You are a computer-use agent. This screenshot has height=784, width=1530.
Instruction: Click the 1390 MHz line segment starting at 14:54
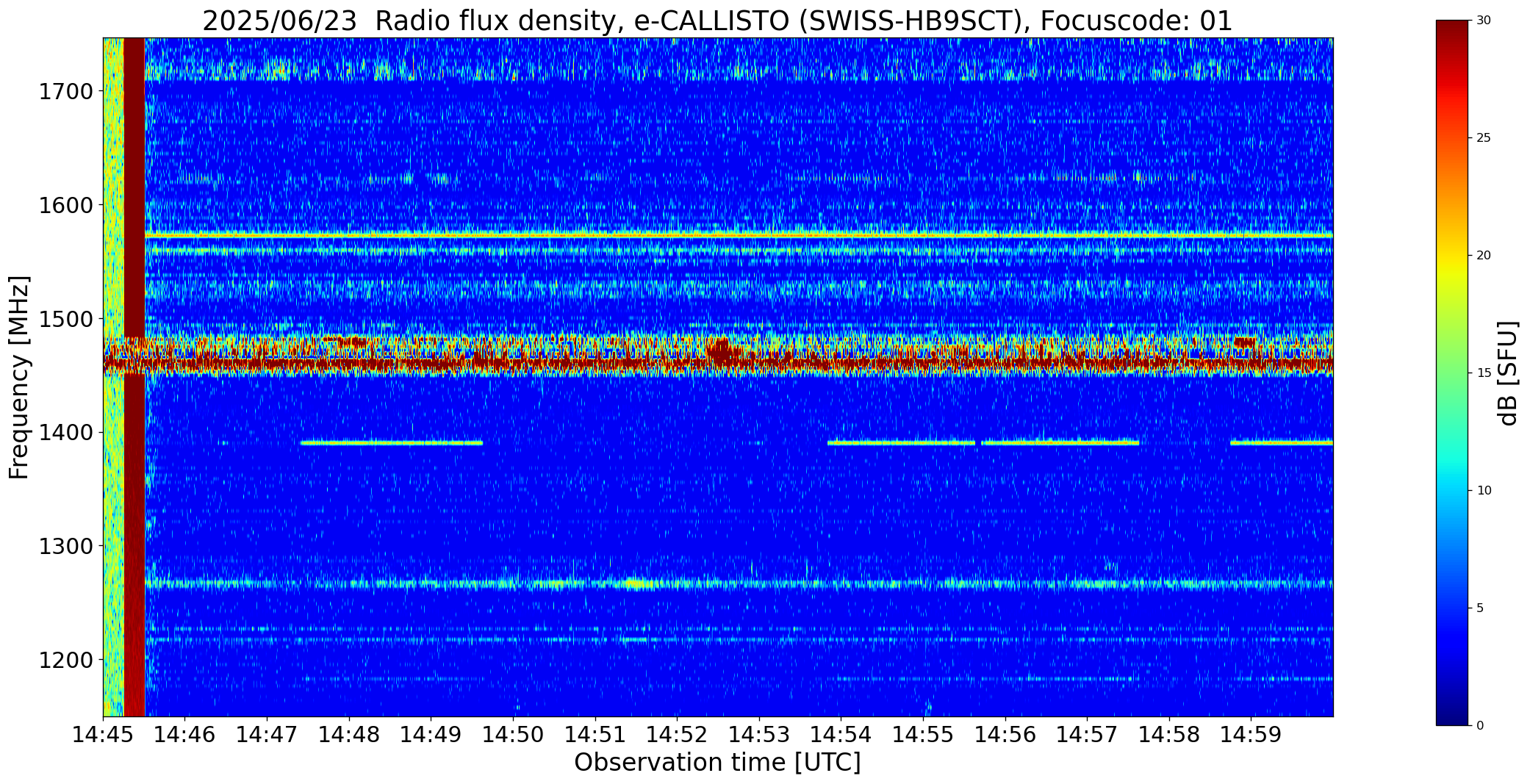pyautogui.click(x=901, y=443)
